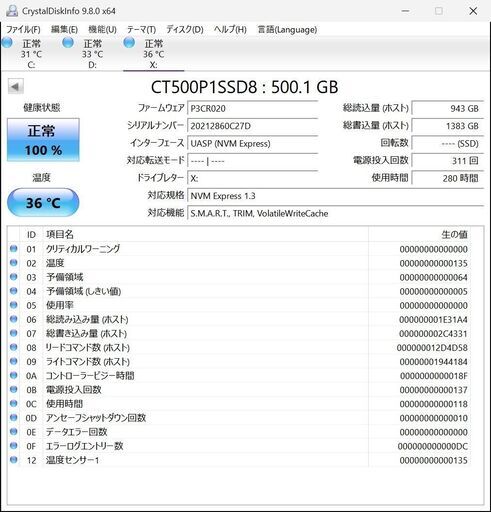
Task: Click status dot for row 0C 使用時間
Action: 14,403
